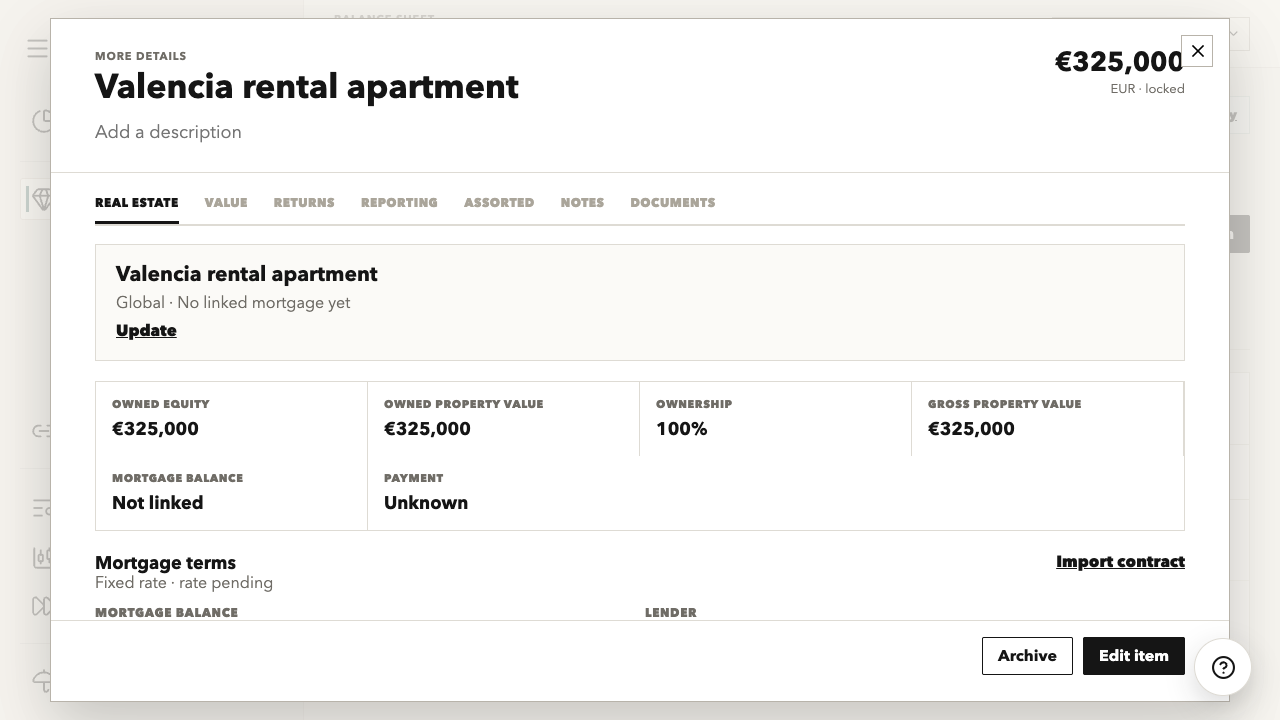Open the Documents tab
1280x720 pixels.
coord(673,203)
